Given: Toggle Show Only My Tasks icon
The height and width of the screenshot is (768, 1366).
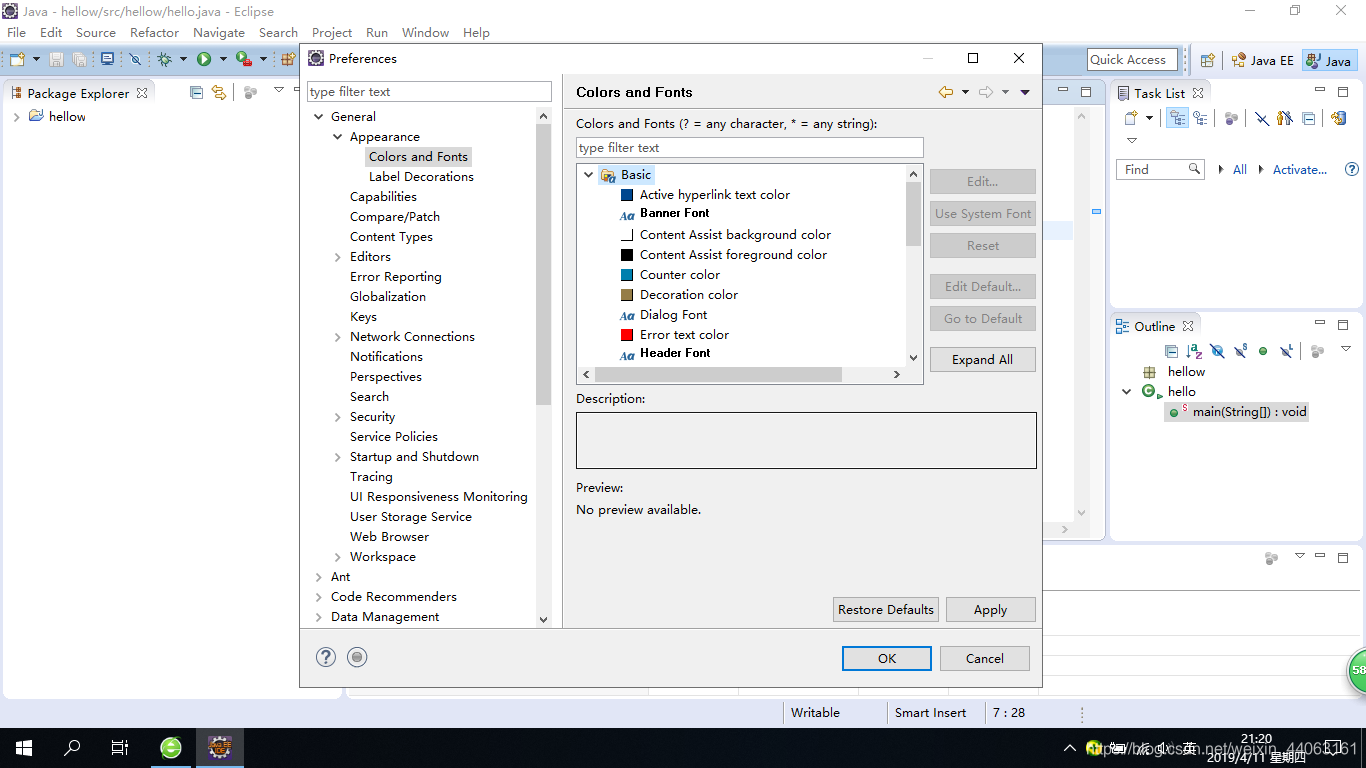Looking at the screenshot, I should click(1285, 118).
